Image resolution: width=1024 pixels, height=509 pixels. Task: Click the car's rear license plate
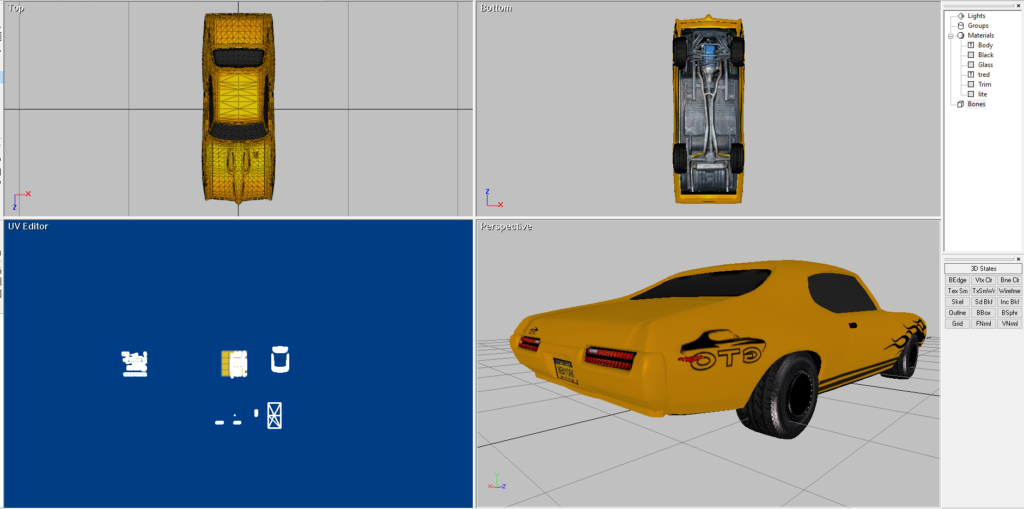(x=566, y=369)
